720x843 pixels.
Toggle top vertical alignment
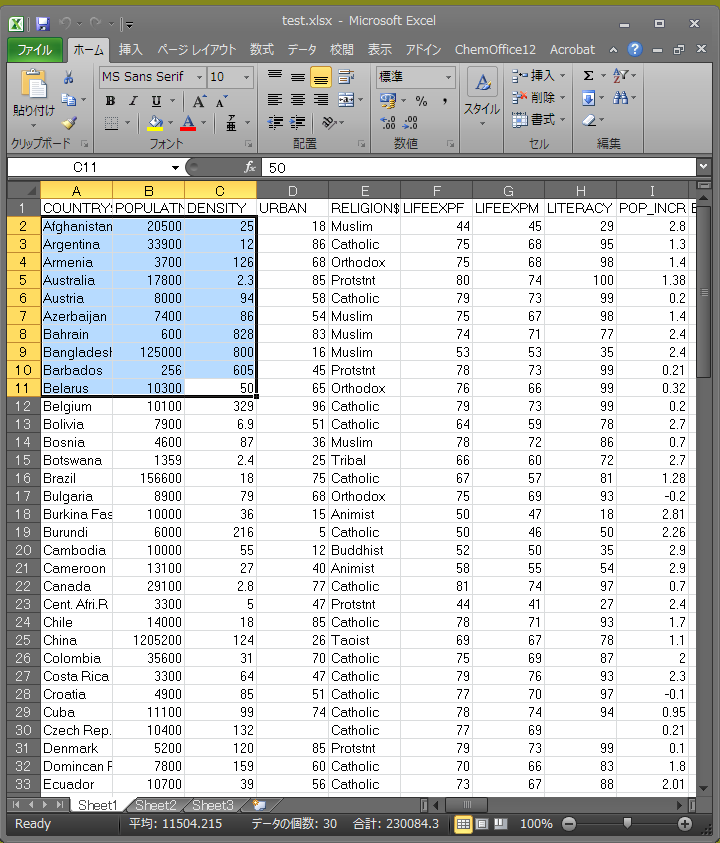tap(275, 76)
